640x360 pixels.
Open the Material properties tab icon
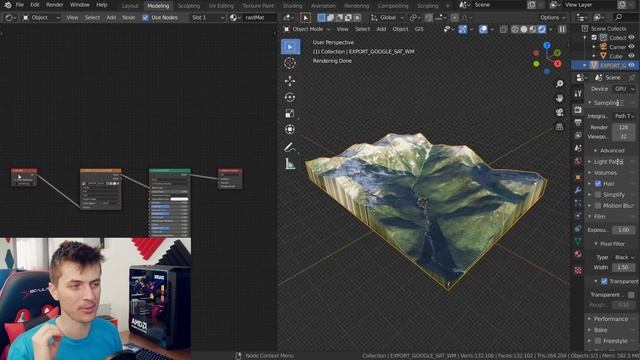578,254
